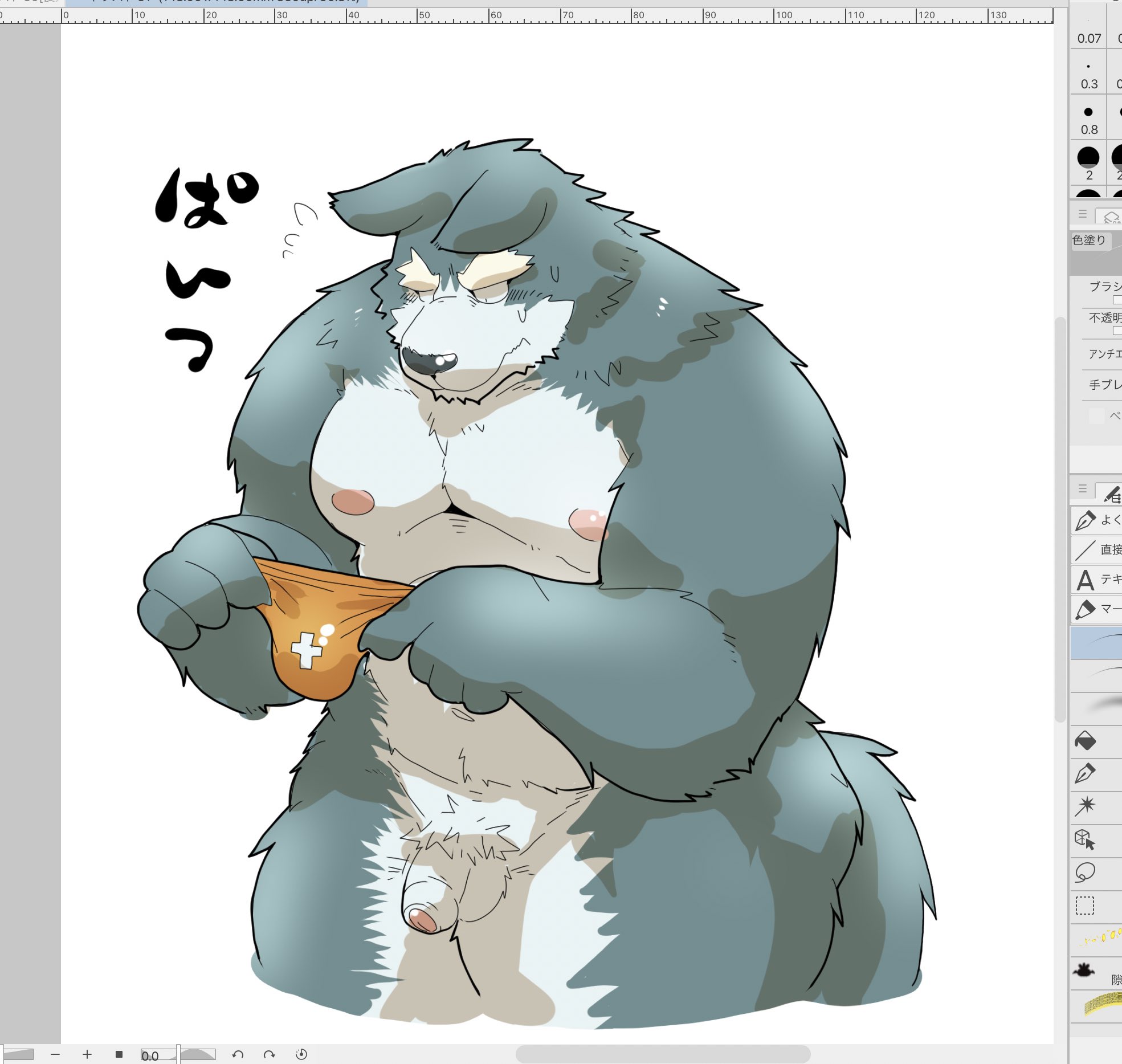Image resolution: width=1122 pixels, height=1064 pixels.
Task: Reset canvas rotation with the dial icon
Action: click(301, 1054)
